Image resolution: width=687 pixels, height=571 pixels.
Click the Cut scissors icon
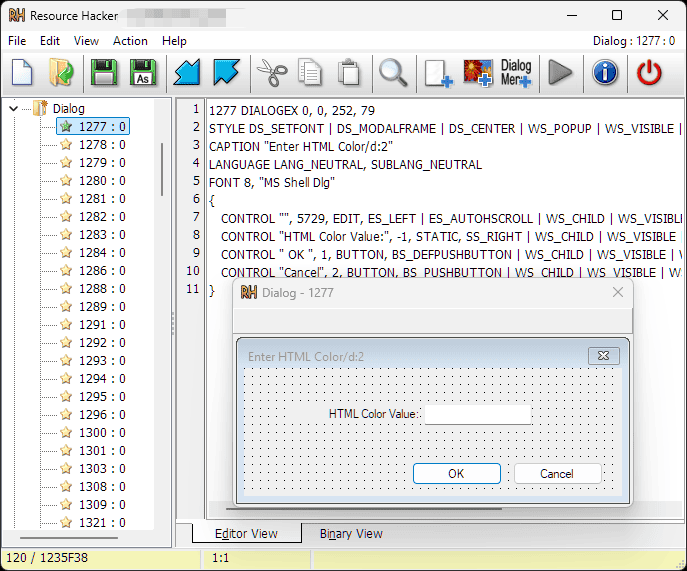pyautogui.click(x=272, y=72)
